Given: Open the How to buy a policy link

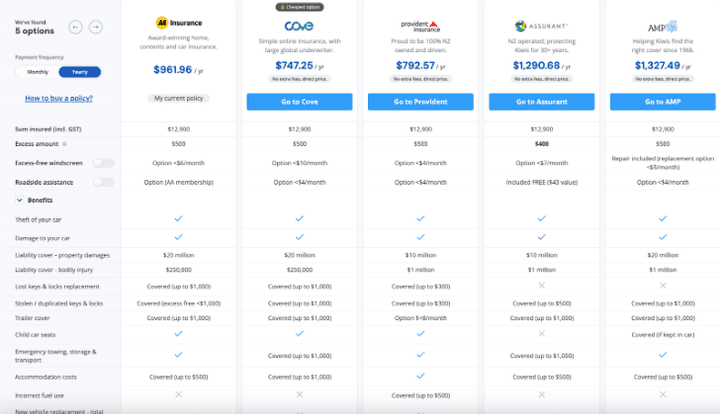Looking at the screenshot, I should 59,98.
